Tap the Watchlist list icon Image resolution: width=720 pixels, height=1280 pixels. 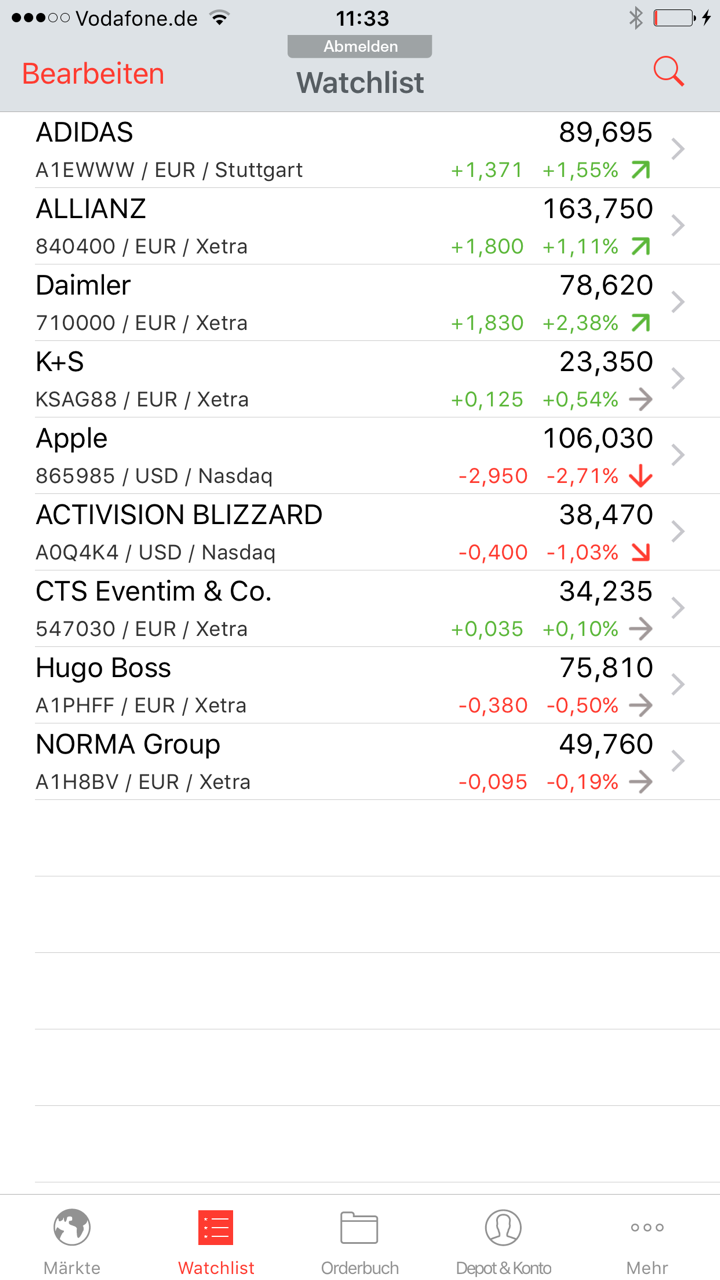[216, 1227]
